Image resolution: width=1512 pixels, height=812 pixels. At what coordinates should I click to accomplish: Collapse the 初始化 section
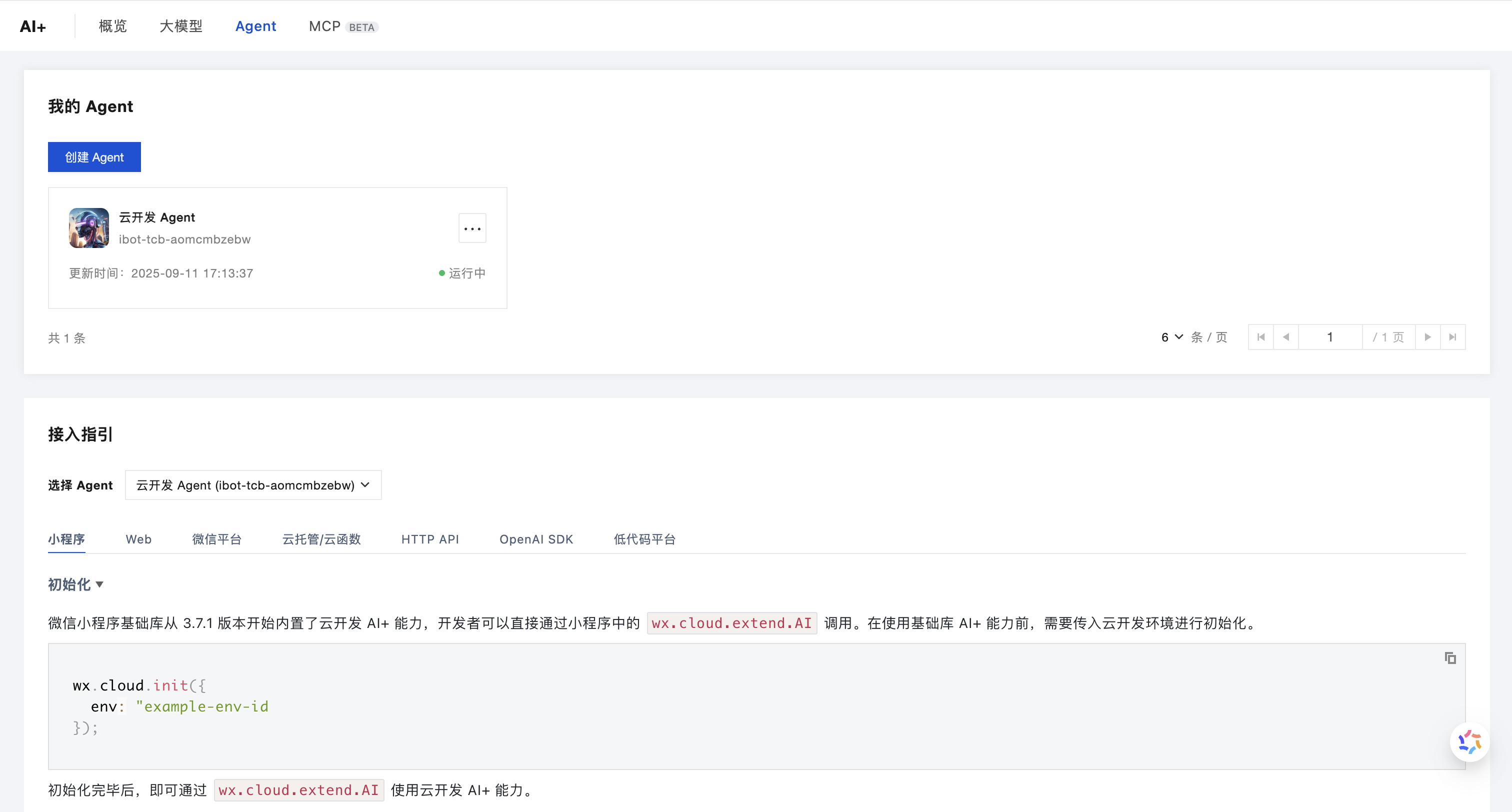(x=75, y=584)
